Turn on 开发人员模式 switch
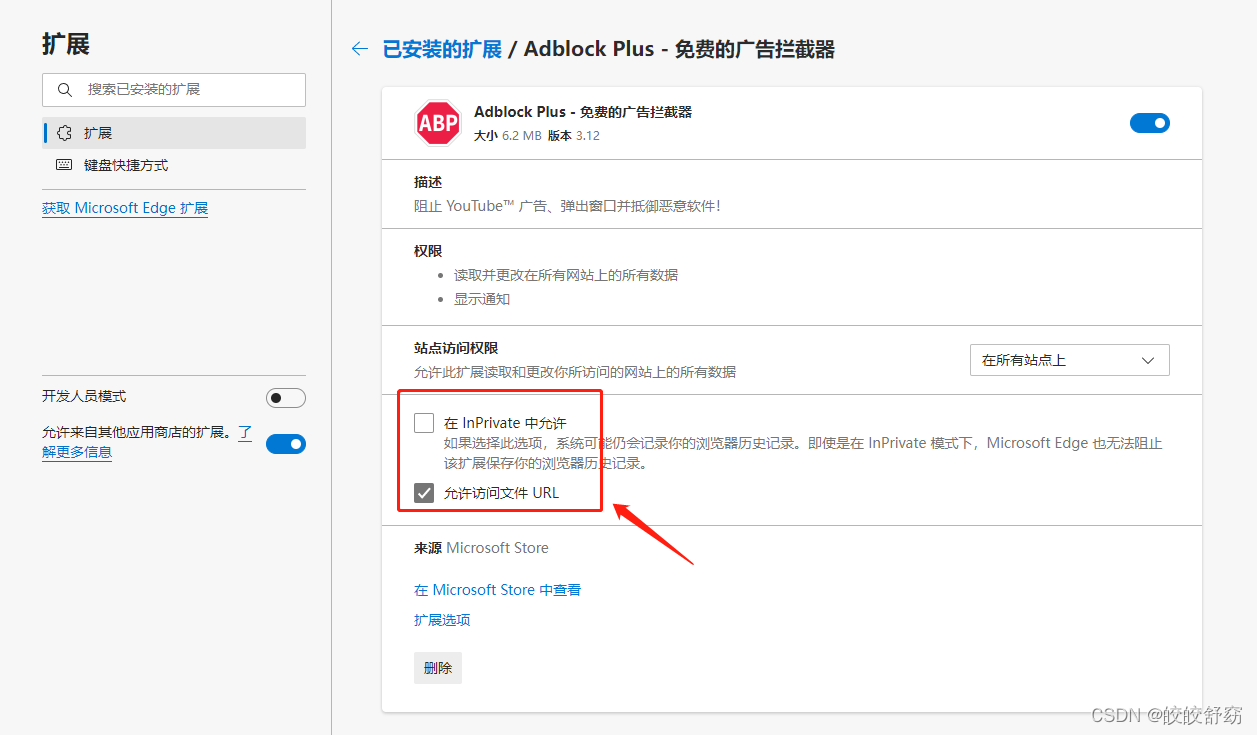 click(x=286, y=398)
